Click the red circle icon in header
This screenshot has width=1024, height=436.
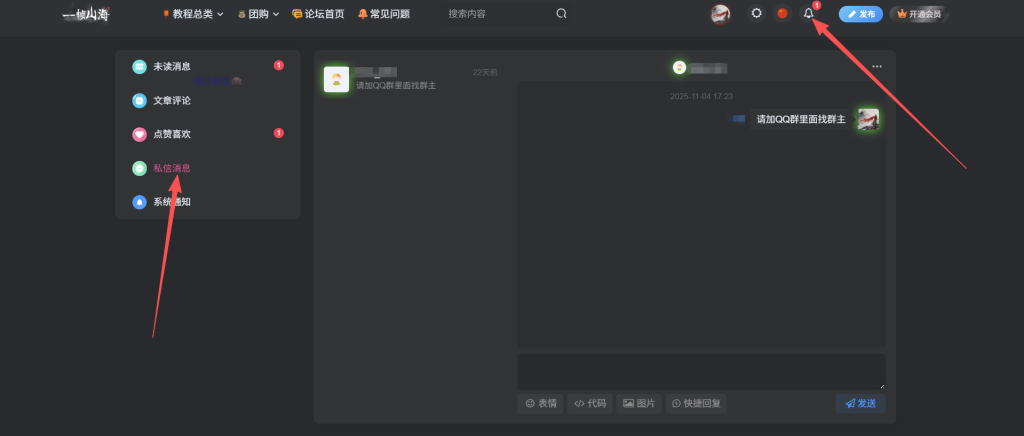pyautogui.click(x=782, y=14)
